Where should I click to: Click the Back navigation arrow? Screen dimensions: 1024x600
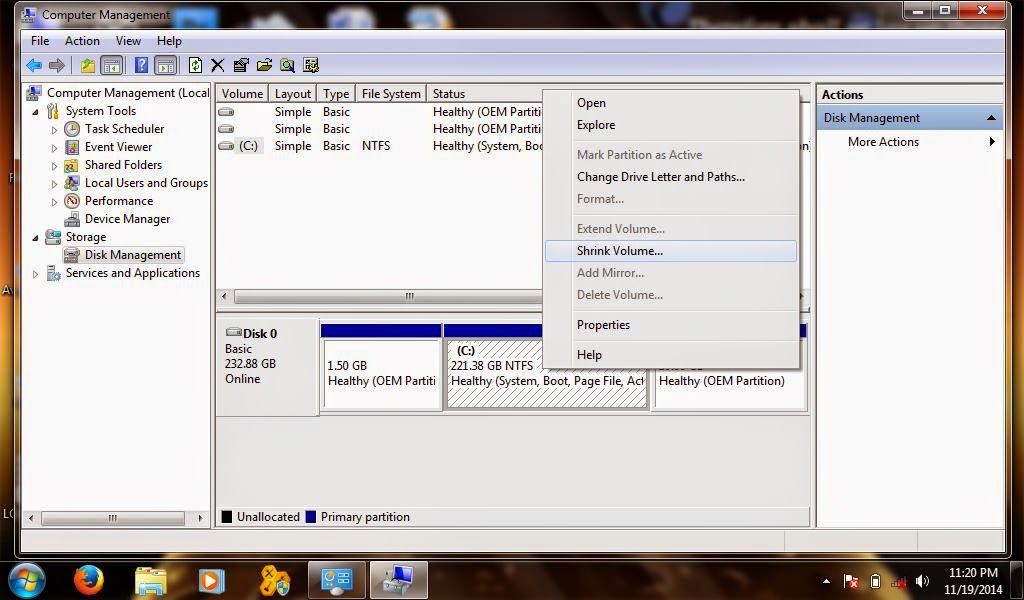pos(35,65)
